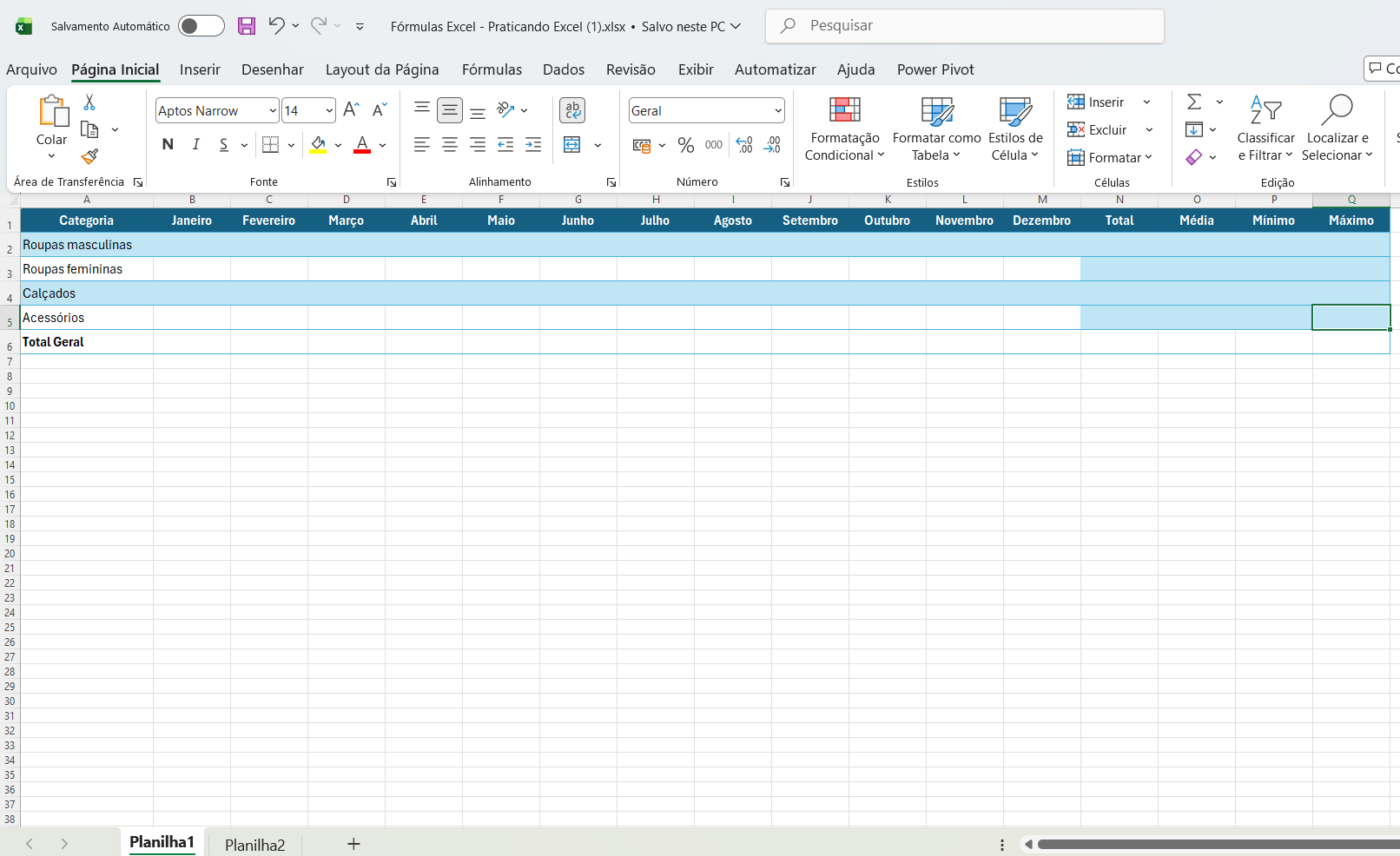
Task: Open the Fórmulas ribbon tab
Action: [x=492, y=69]
